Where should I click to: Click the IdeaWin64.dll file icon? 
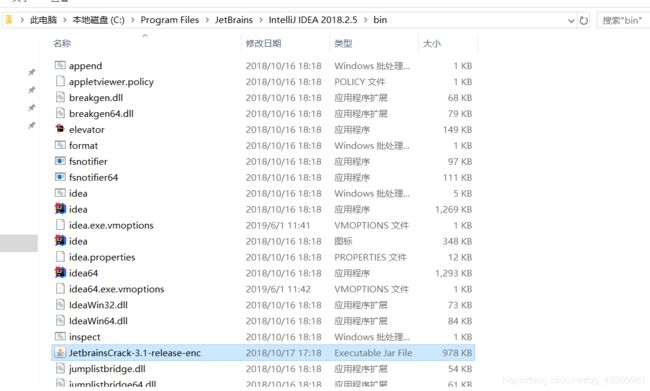point(61,320)
